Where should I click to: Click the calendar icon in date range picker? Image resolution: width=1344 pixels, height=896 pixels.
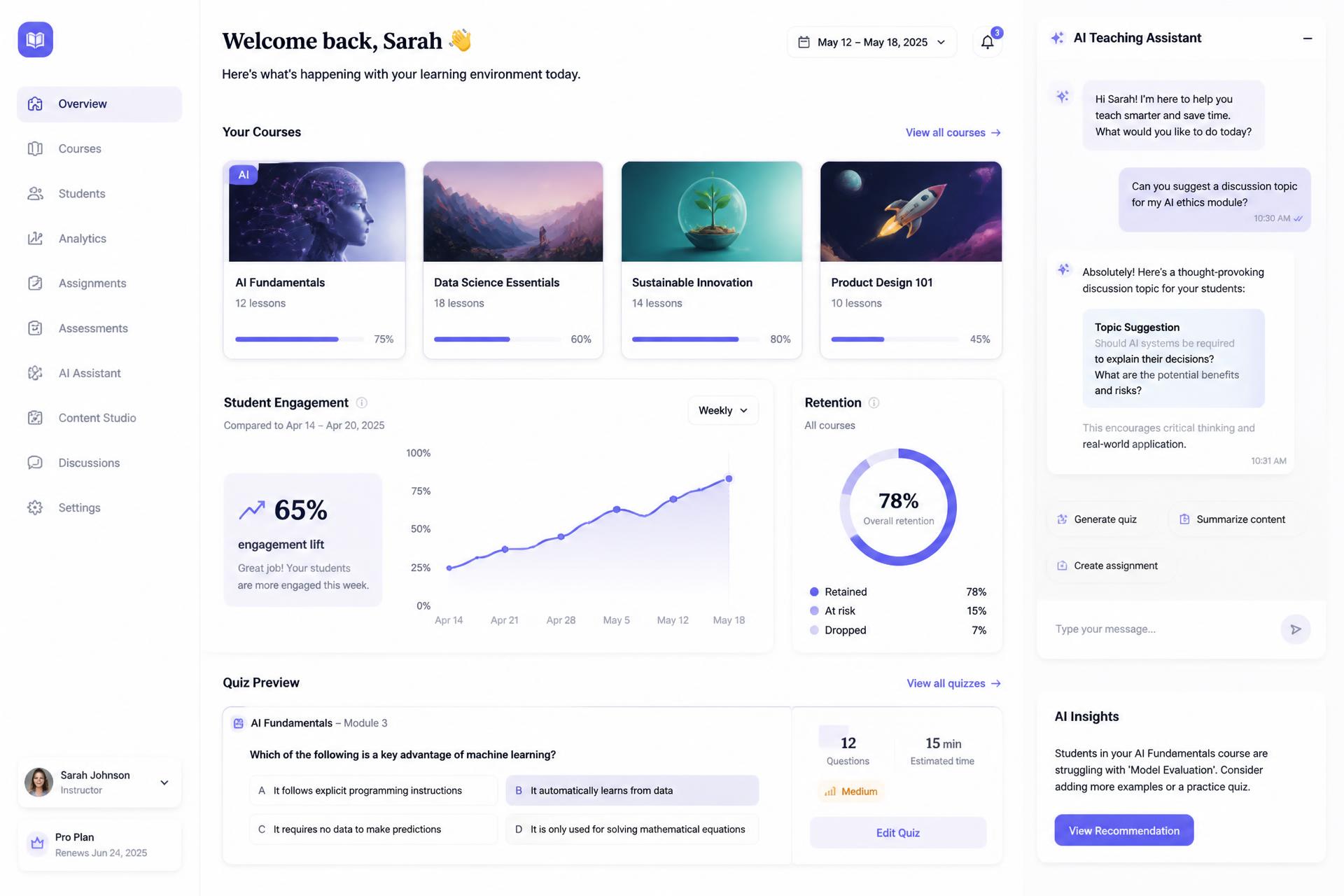coord(804,42)
